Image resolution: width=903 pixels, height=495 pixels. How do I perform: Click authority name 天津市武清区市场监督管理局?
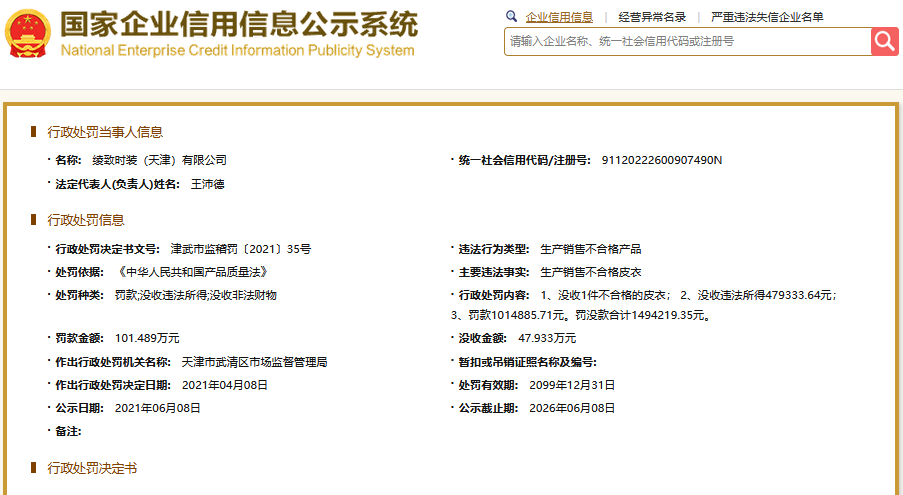tap(255, 362)
